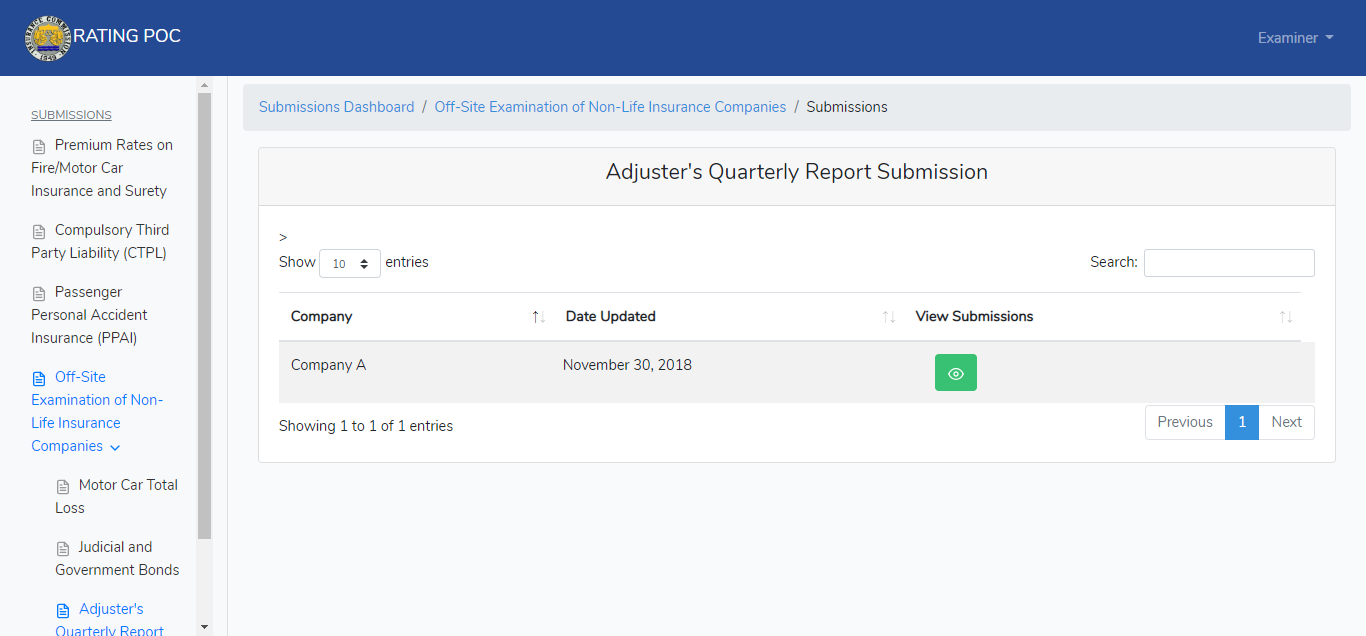View Company A submissions with eye button
This screenshot has width=1366, height=636.
coord(955,373)
